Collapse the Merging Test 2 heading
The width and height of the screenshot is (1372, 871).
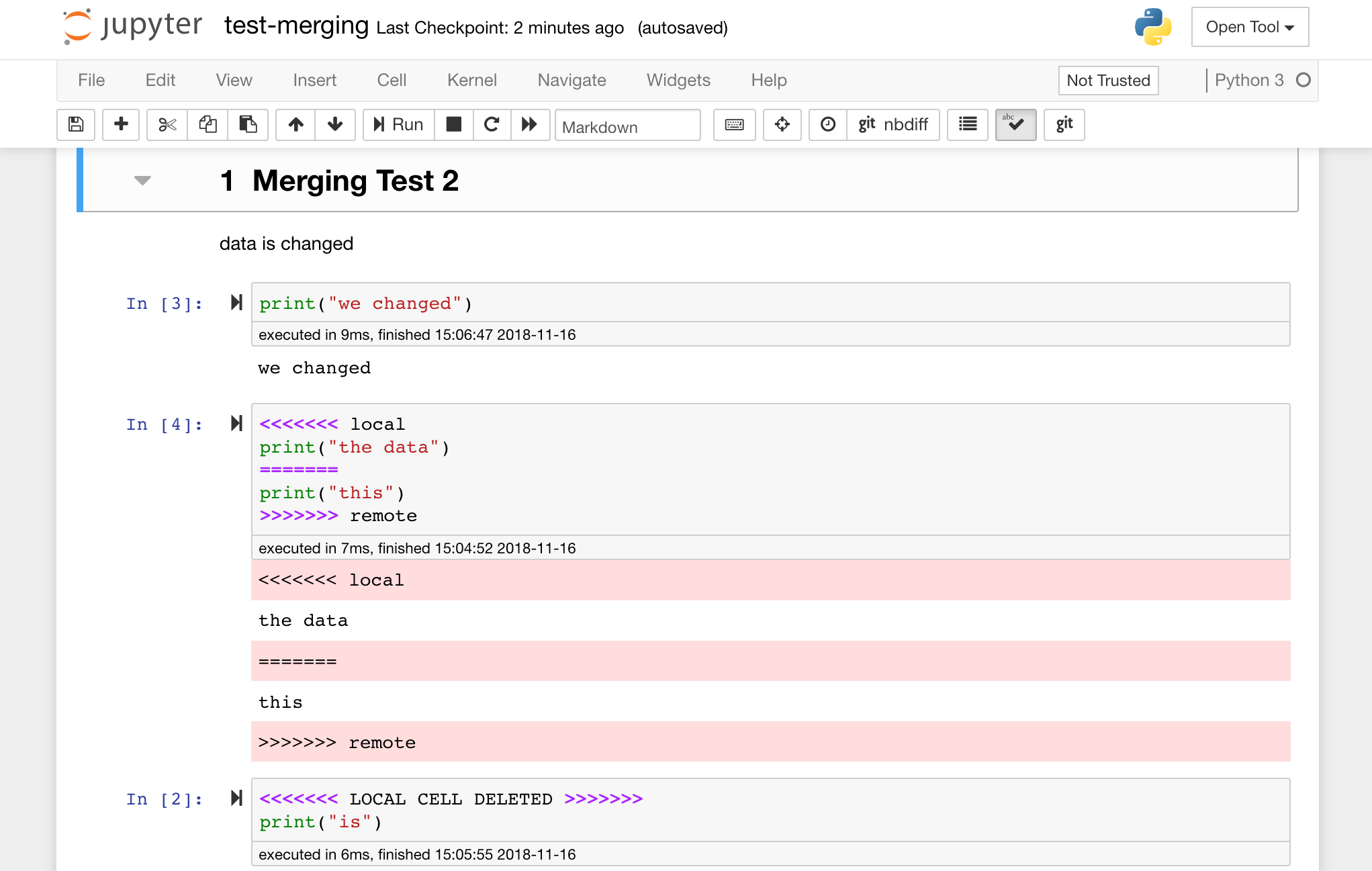(x=142, y=180)
